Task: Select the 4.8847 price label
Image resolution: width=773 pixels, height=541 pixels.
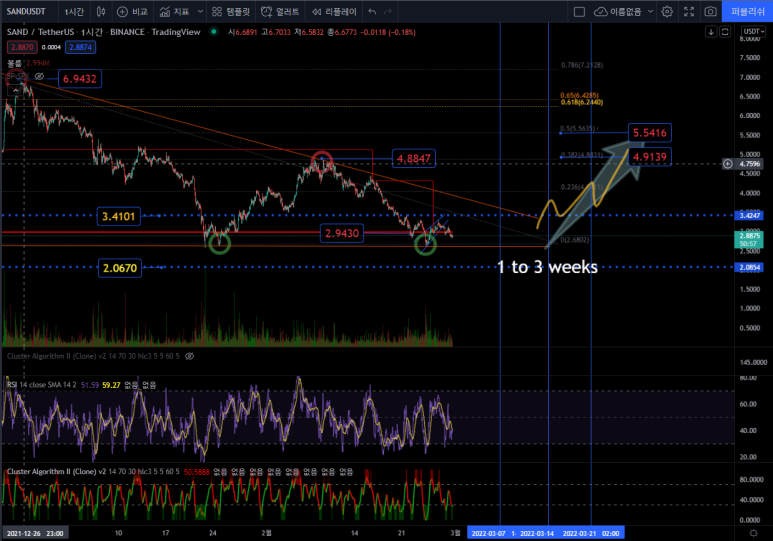Action: coord(414,158)
